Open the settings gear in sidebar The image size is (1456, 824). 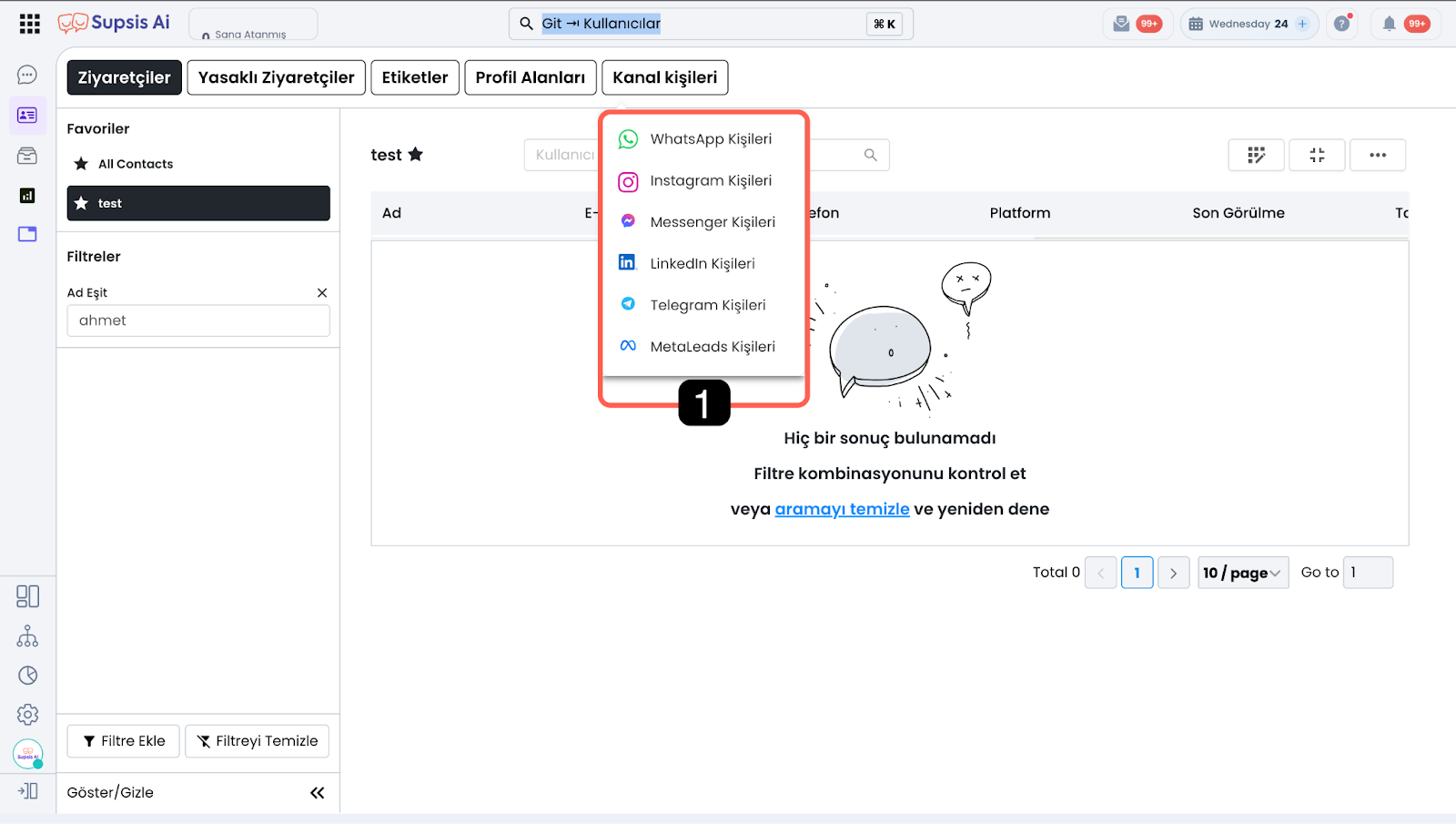pyautogui.click(x=27, y=715)
